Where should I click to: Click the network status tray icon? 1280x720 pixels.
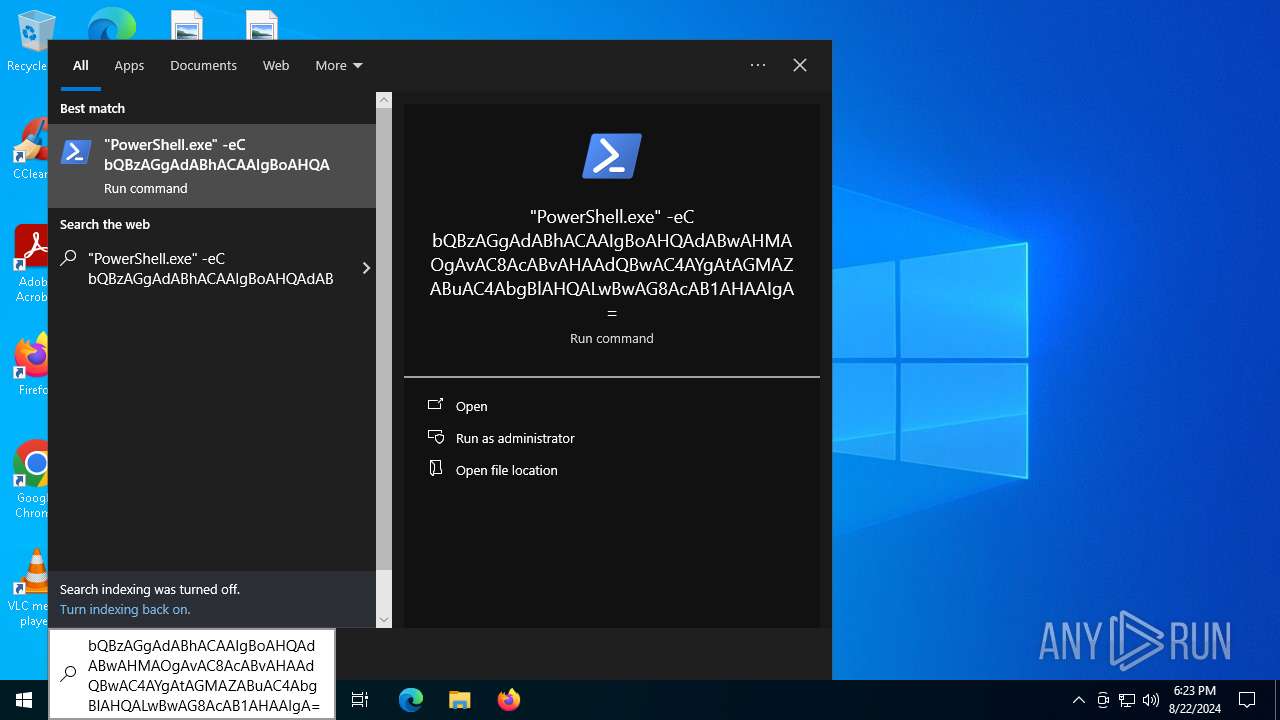[1127, 700]
